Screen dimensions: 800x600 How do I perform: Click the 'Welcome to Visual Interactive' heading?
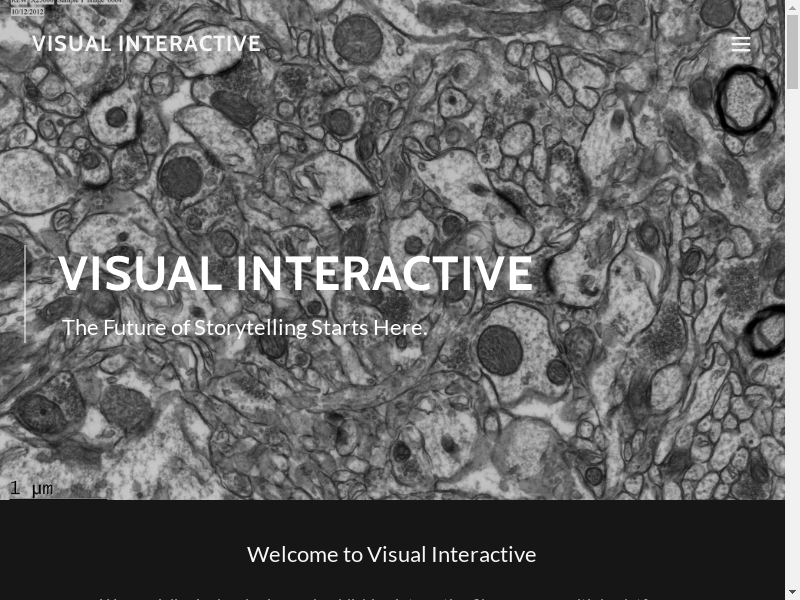point(391,554)
